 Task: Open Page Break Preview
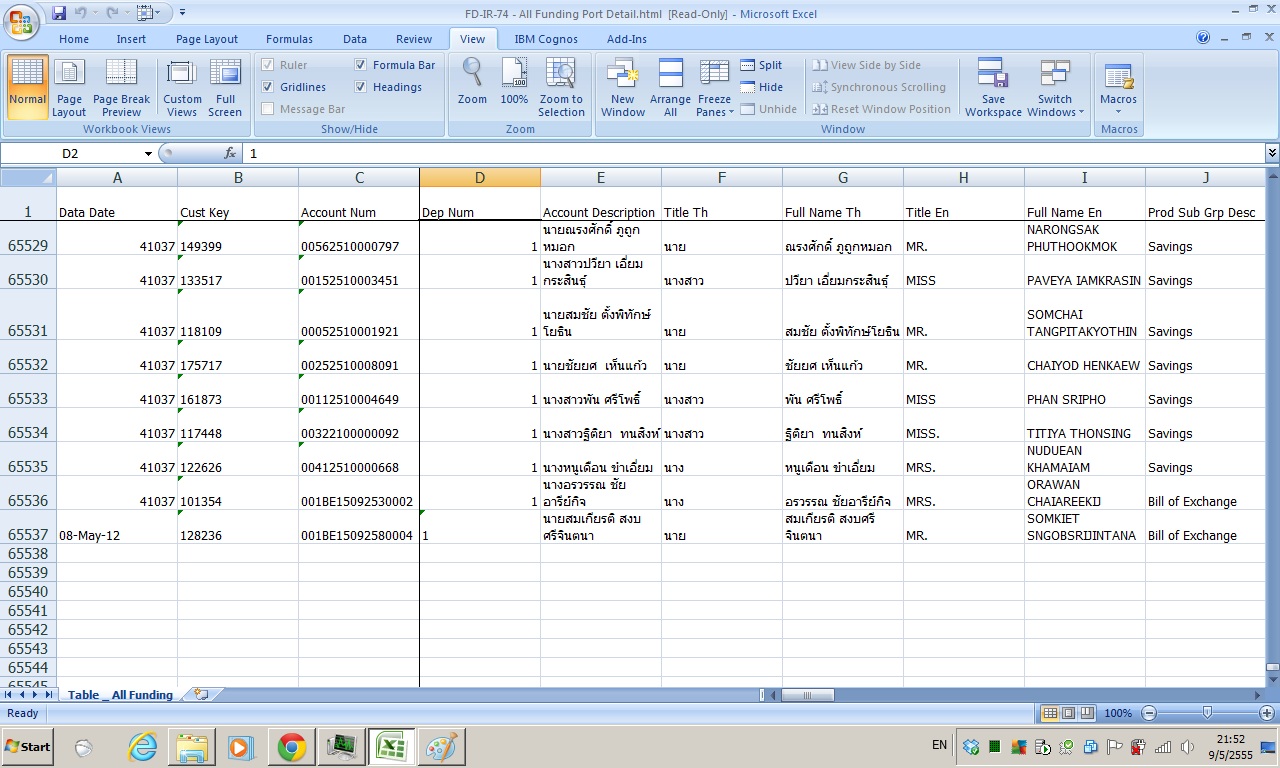[x=121, y=87]
